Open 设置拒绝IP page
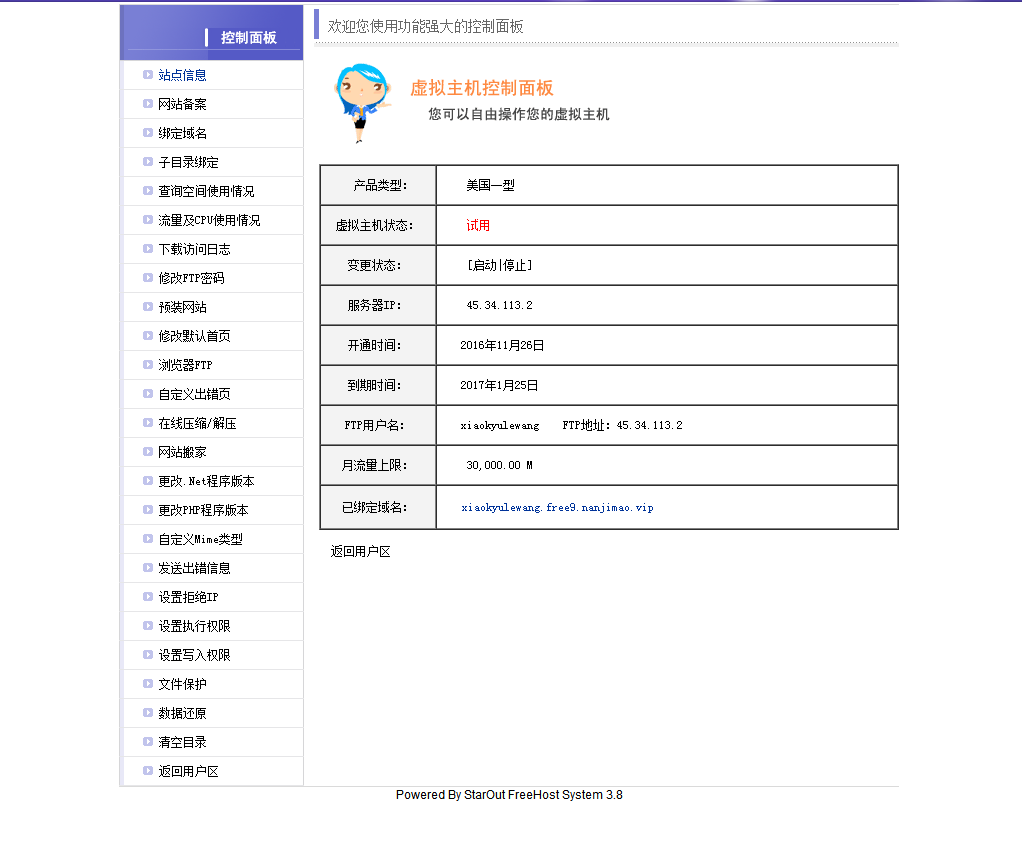Image resolution: width=1022 pixels, height=850 pixels. point(188,597)
